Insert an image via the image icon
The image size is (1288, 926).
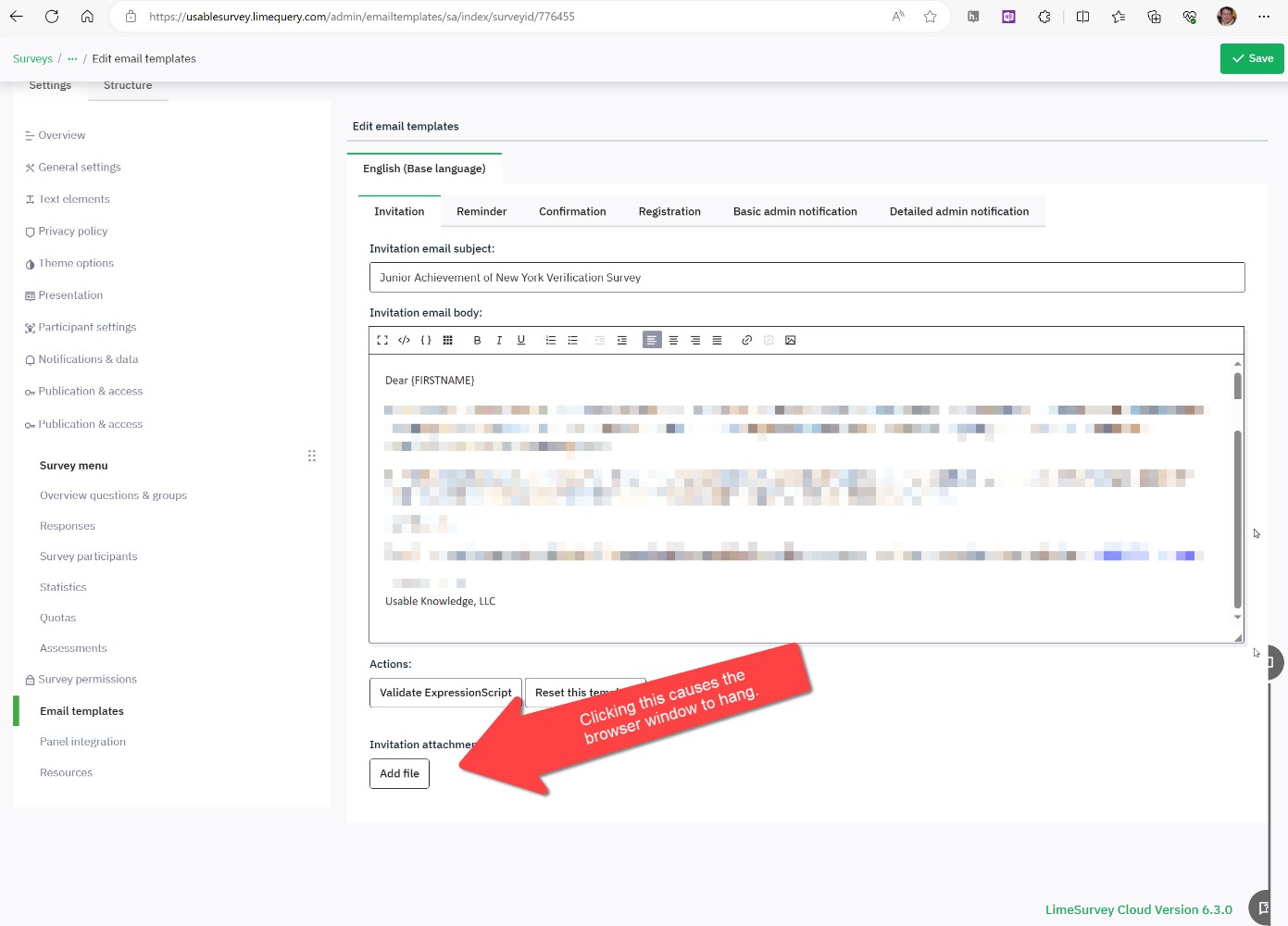coord(790,340)
